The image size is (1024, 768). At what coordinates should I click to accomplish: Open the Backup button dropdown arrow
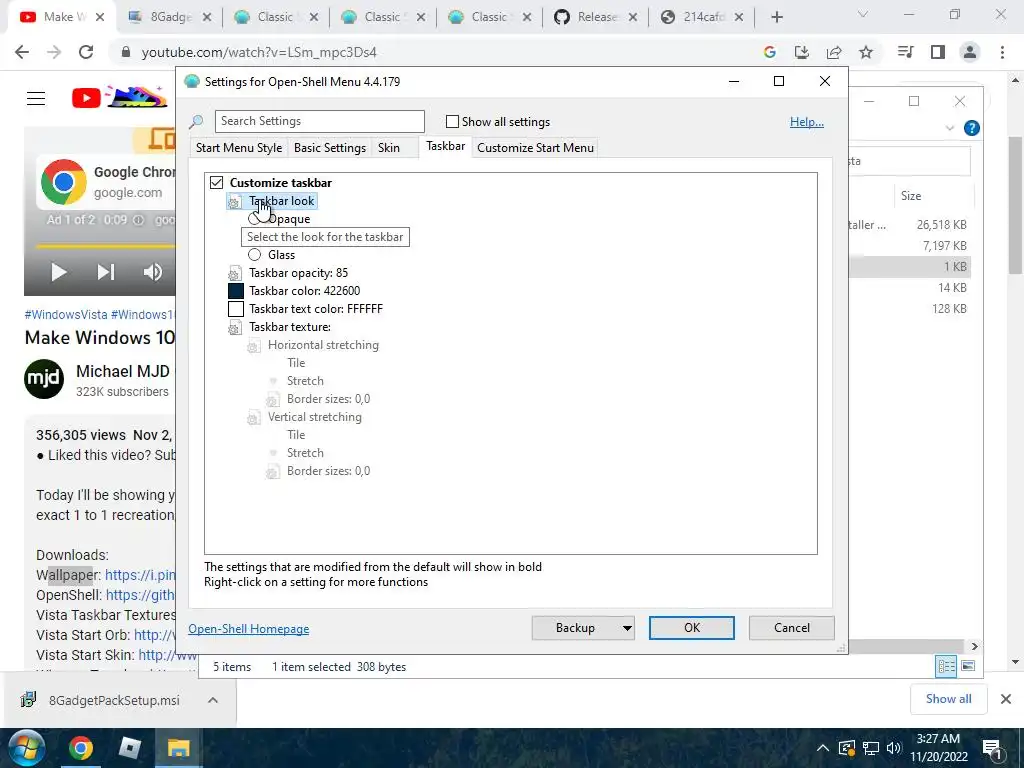click(x=627, y=628)
